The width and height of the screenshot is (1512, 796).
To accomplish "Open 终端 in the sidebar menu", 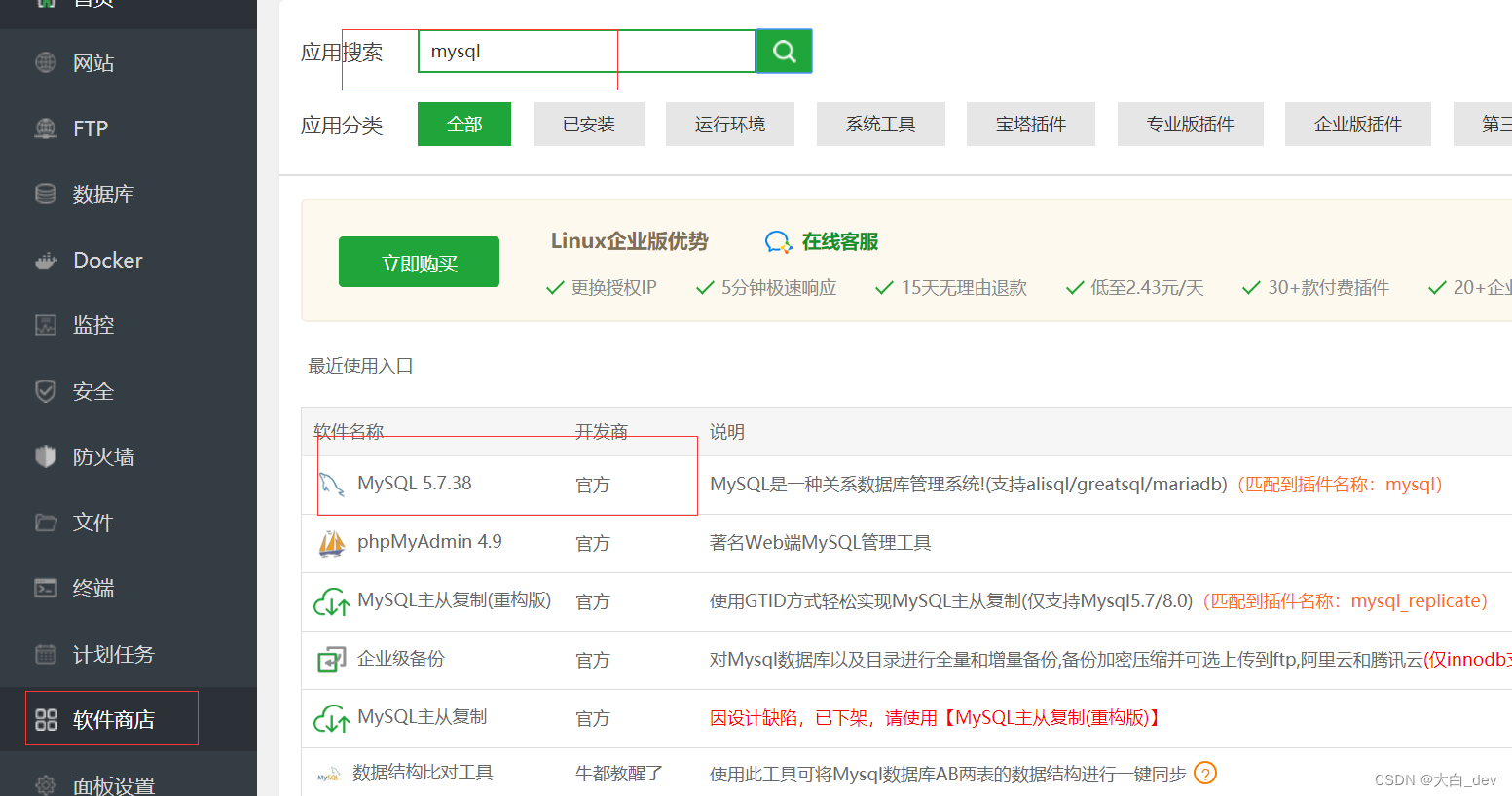I will coord(93,588).
